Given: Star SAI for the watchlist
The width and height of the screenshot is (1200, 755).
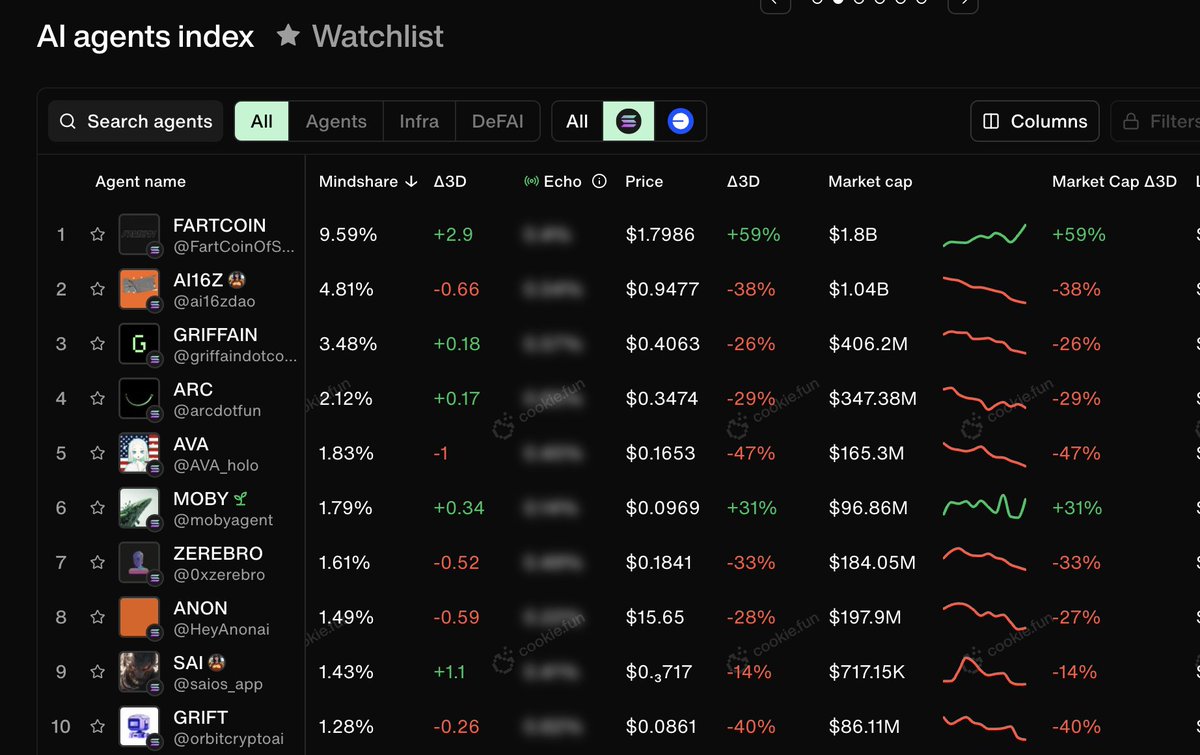Looking at the screenshot, I should pyautogui.click(x=97, y=672).
